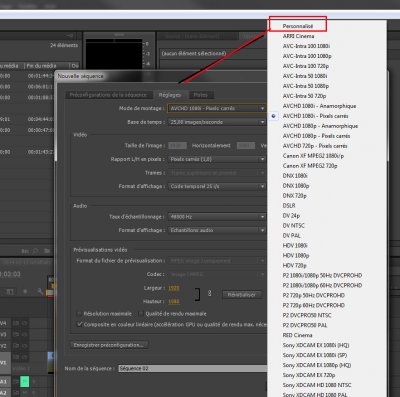Enable the Qualité de rendu maximale checkbox

140,314
